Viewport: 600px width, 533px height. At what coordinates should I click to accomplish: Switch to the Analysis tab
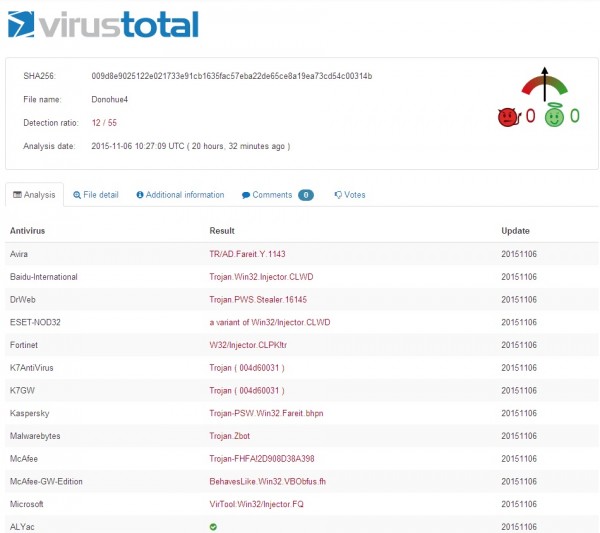click(34, 195)
